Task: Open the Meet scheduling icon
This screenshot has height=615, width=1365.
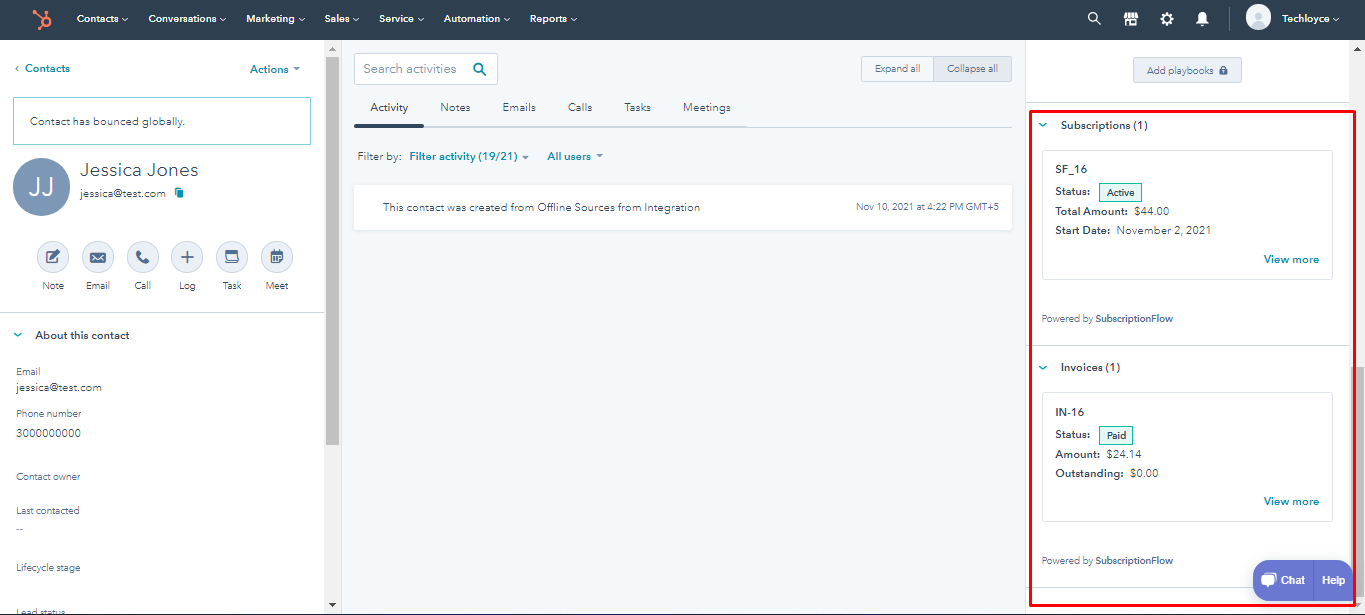Action: coord(276,257)
